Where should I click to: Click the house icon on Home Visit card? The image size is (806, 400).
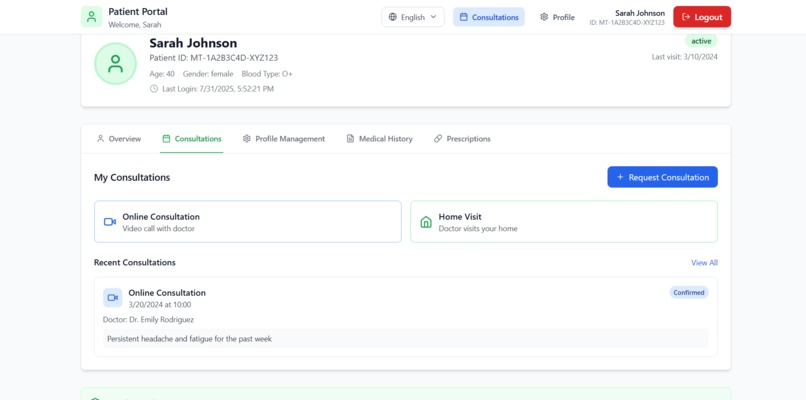coord(426,222)
